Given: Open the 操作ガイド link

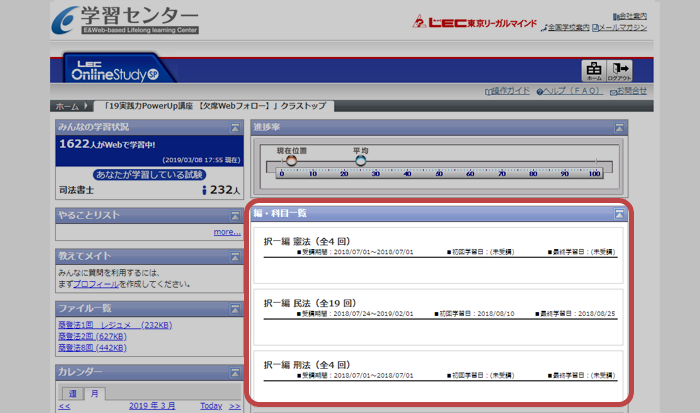Looking at the screenshot, I should click(507, 91).
